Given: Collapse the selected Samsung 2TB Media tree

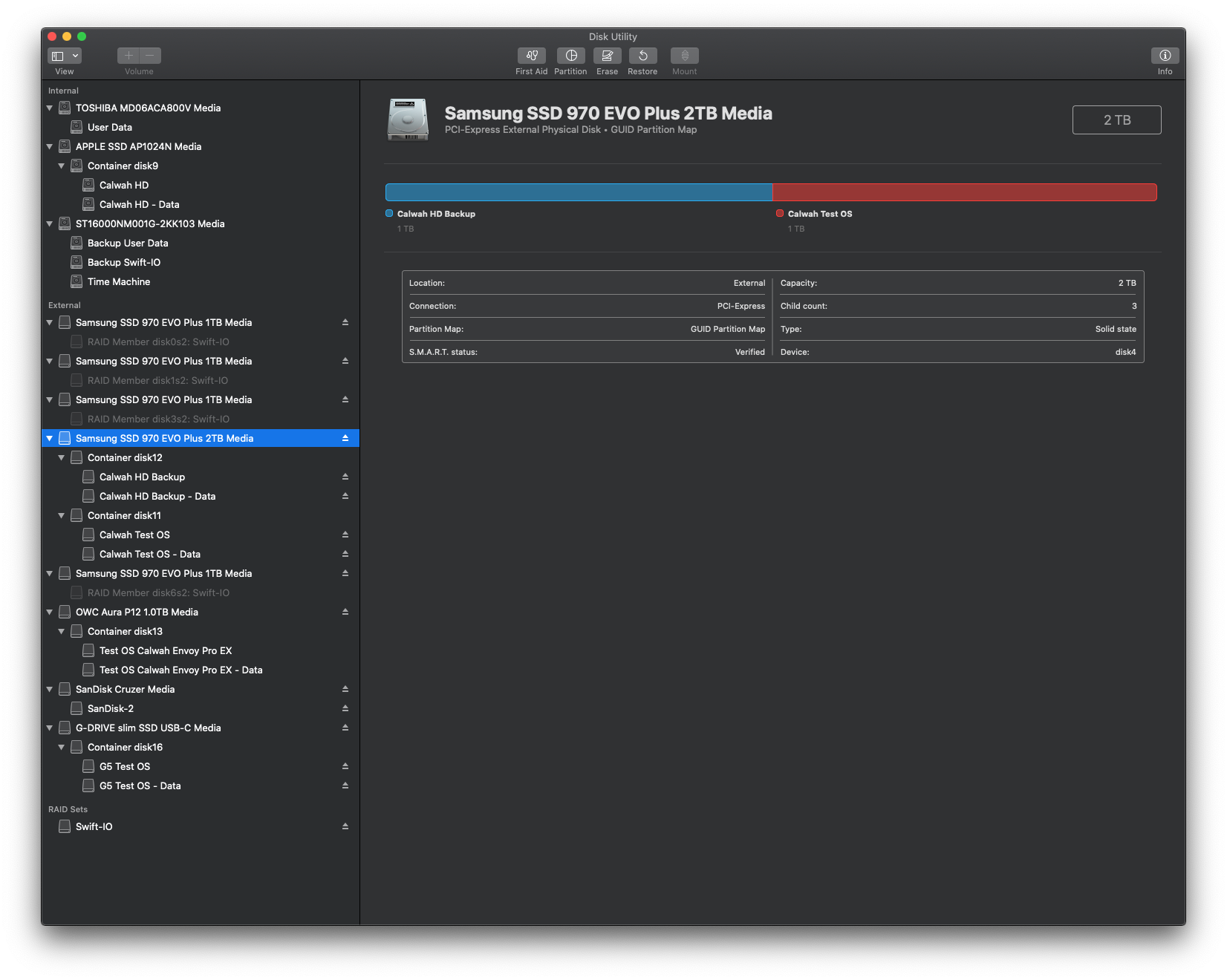Looking at the screenshot, I should 50,439.
